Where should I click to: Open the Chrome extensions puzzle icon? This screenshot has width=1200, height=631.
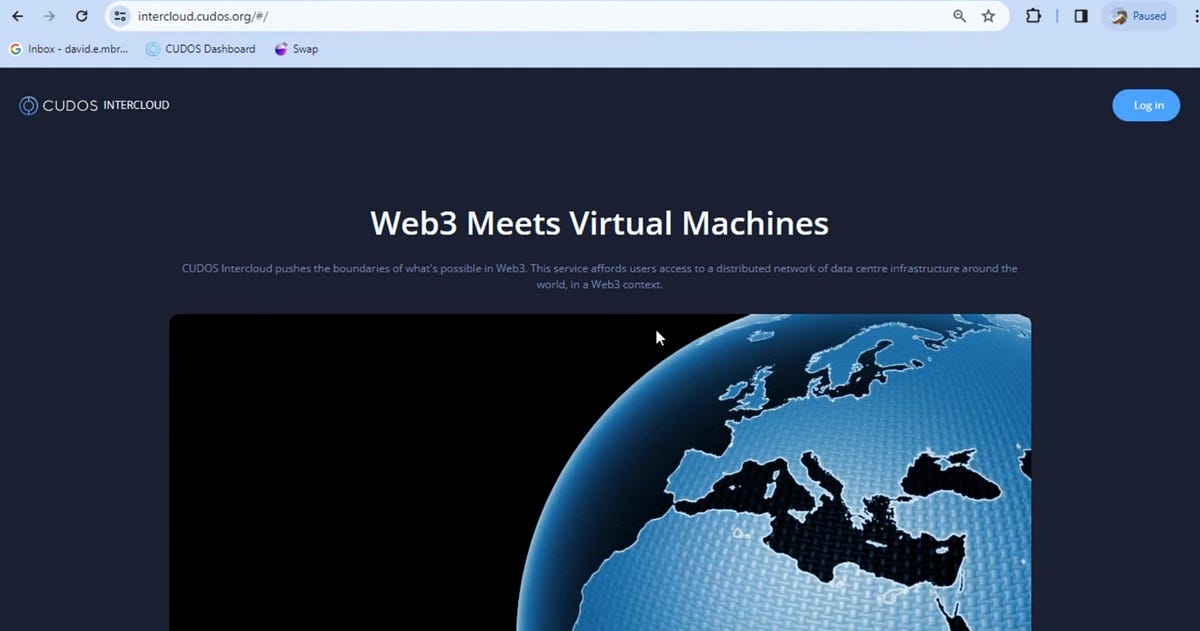[x=1034, y=16]
